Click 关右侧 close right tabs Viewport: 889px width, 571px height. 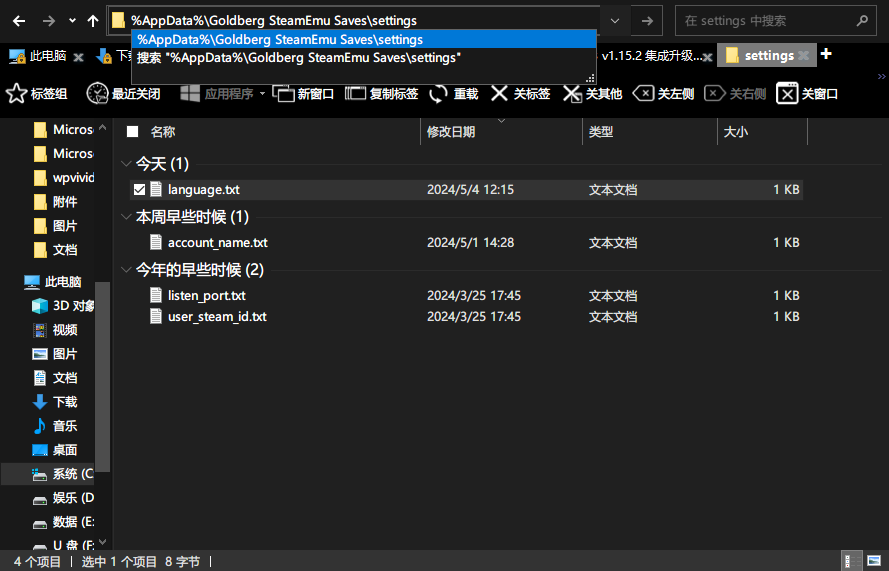point(735,94)
